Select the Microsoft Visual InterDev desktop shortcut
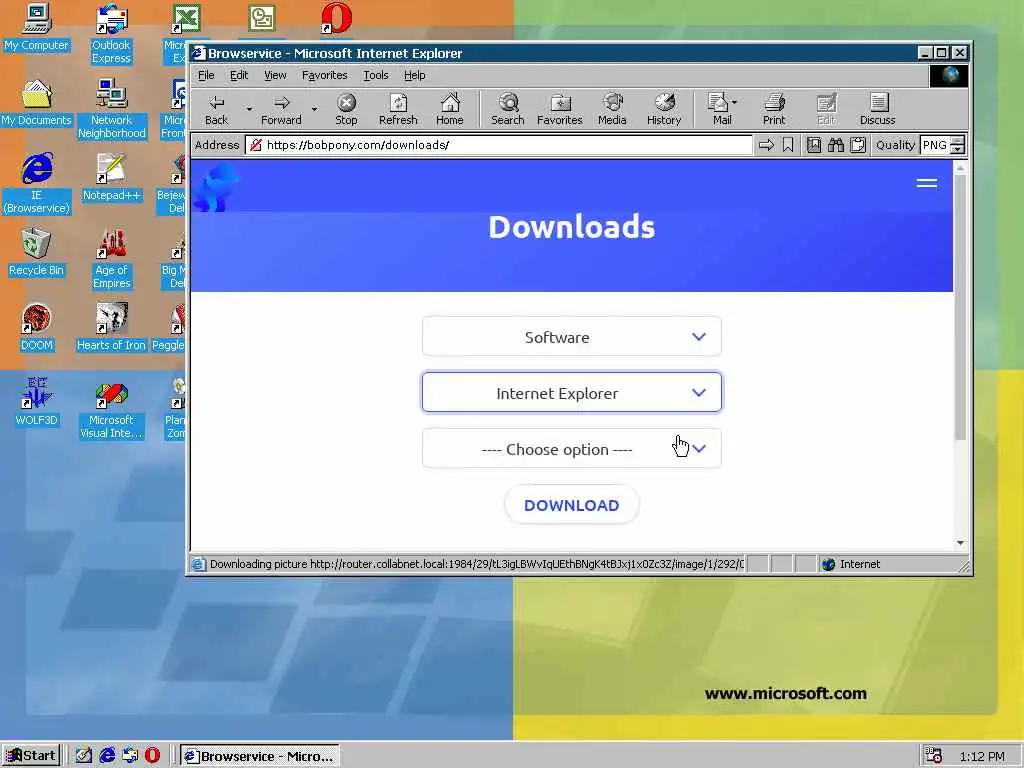1024x768 pixels. [x=112, y=411]
